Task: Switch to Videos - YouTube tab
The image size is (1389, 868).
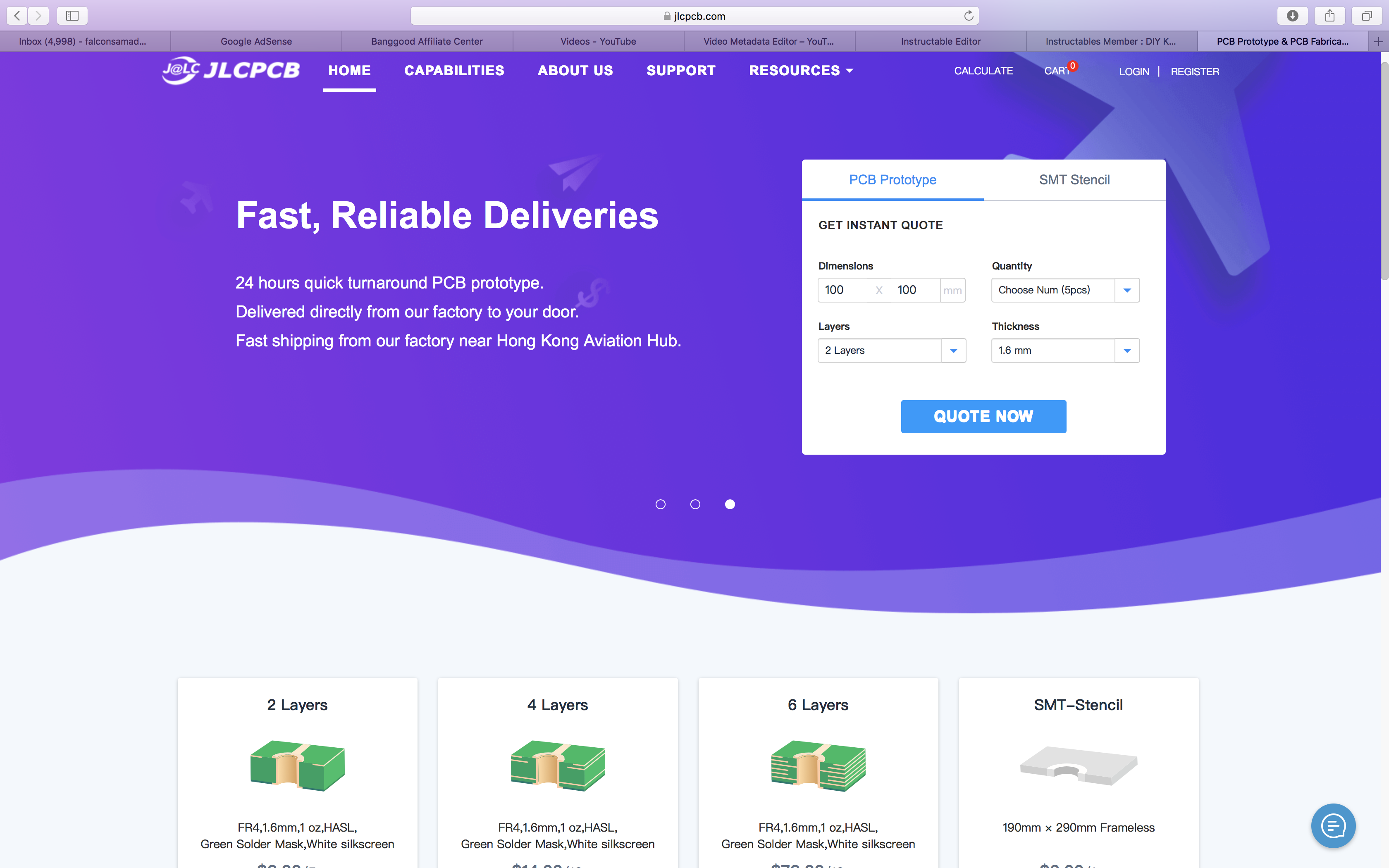Action: 598,41
